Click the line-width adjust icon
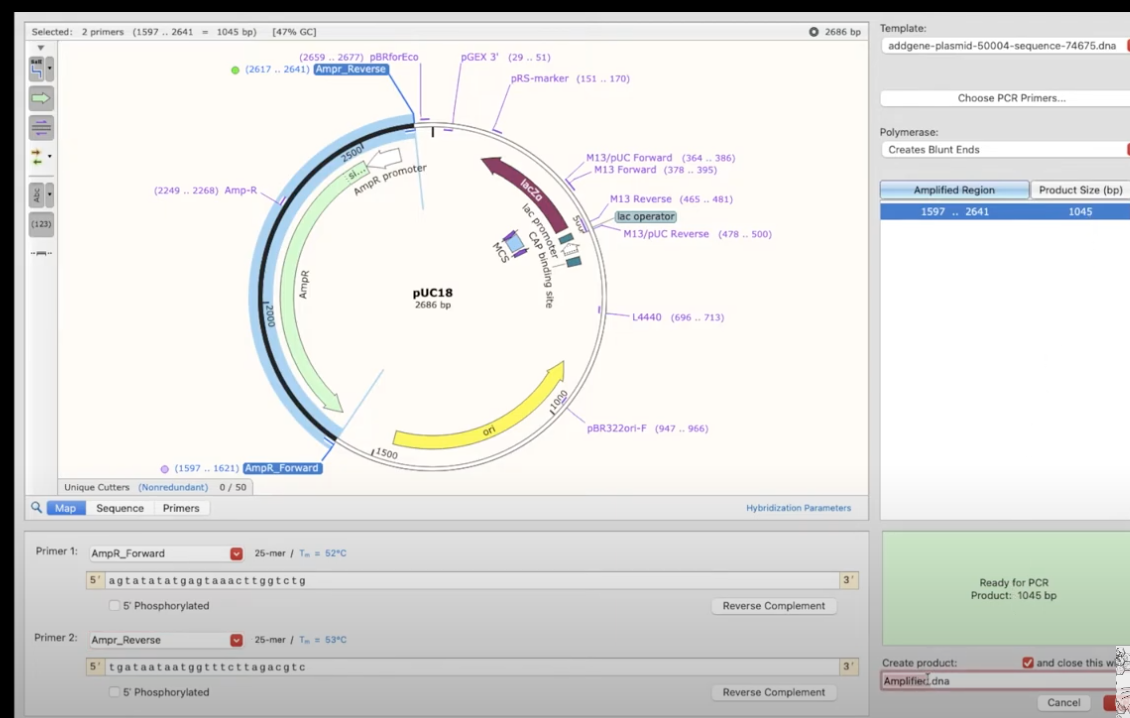Screen dimensions: 1130x718 [41, 254]
